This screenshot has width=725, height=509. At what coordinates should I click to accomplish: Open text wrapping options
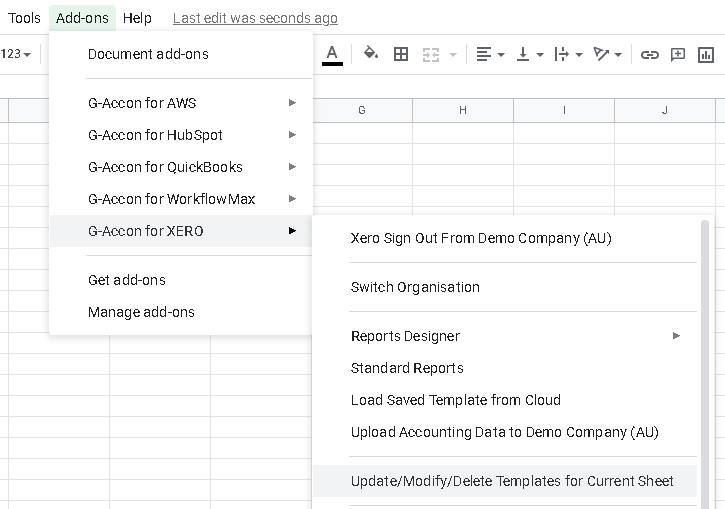pos(561,54)
